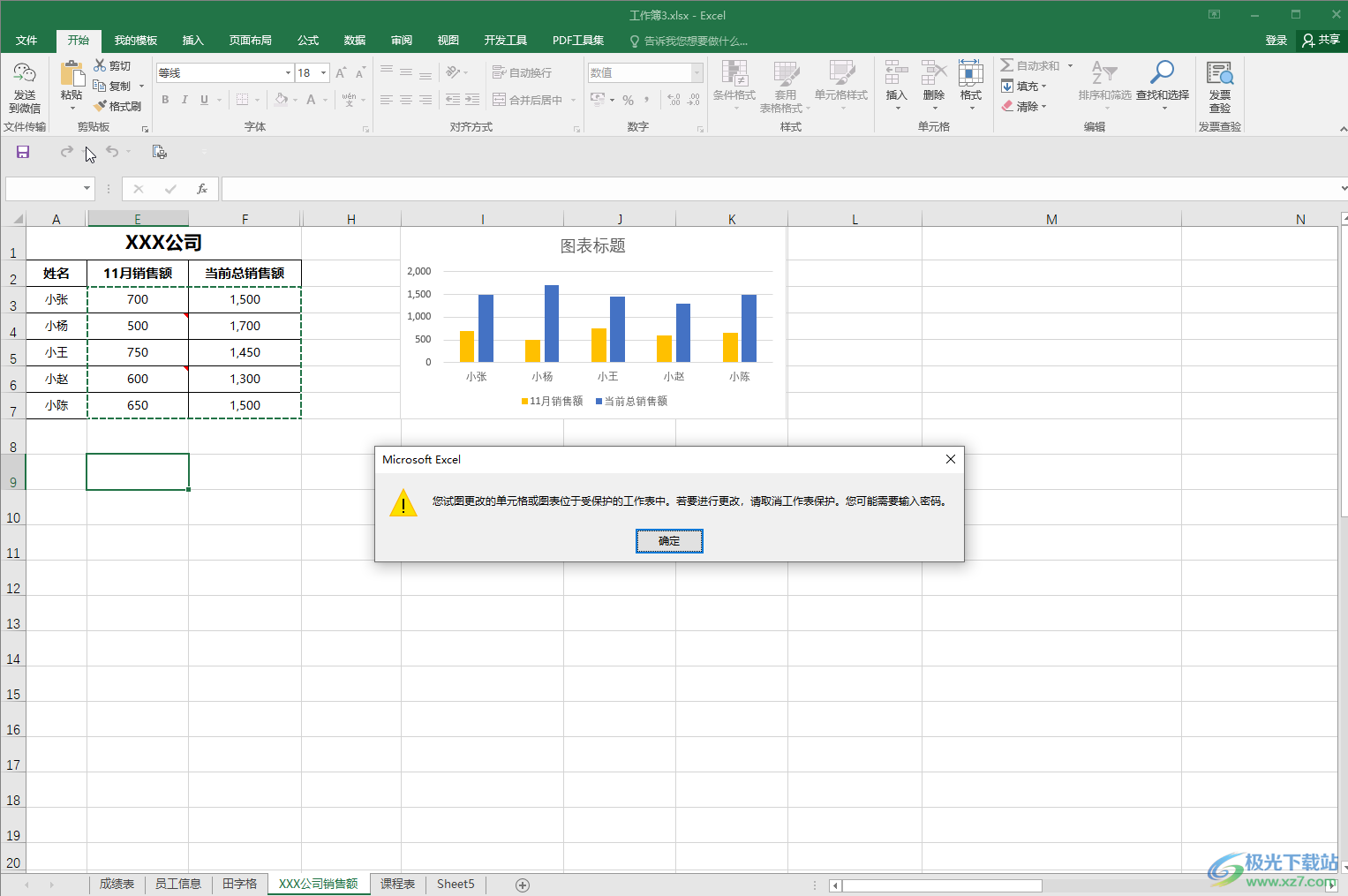Click the Sort and Filter icon
The width and height of the screenshot is (1348, 896).
(x=1104, y=73)
